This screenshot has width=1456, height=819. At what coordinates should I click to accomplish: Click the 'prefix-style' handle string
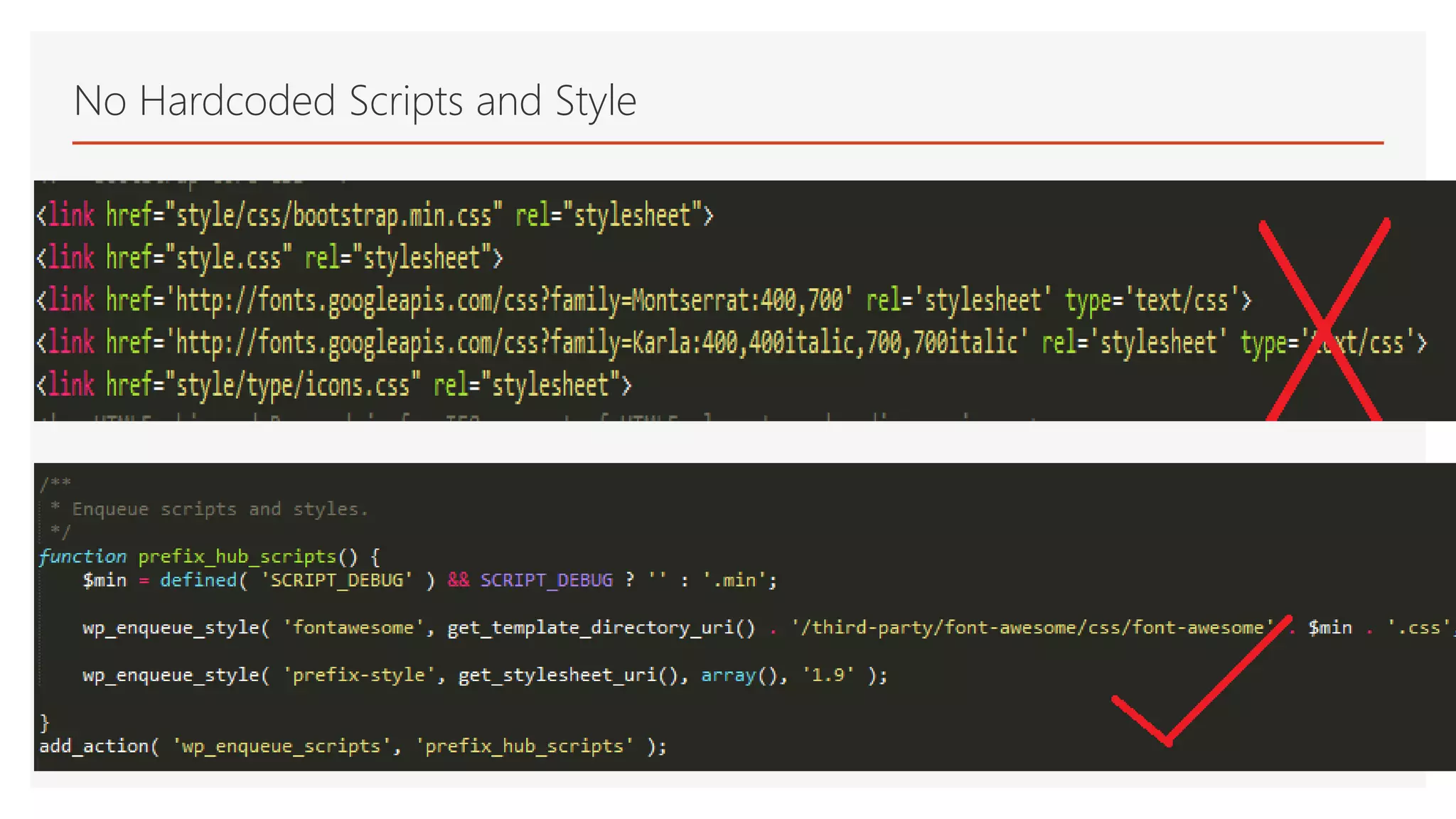tap(358, 675)
